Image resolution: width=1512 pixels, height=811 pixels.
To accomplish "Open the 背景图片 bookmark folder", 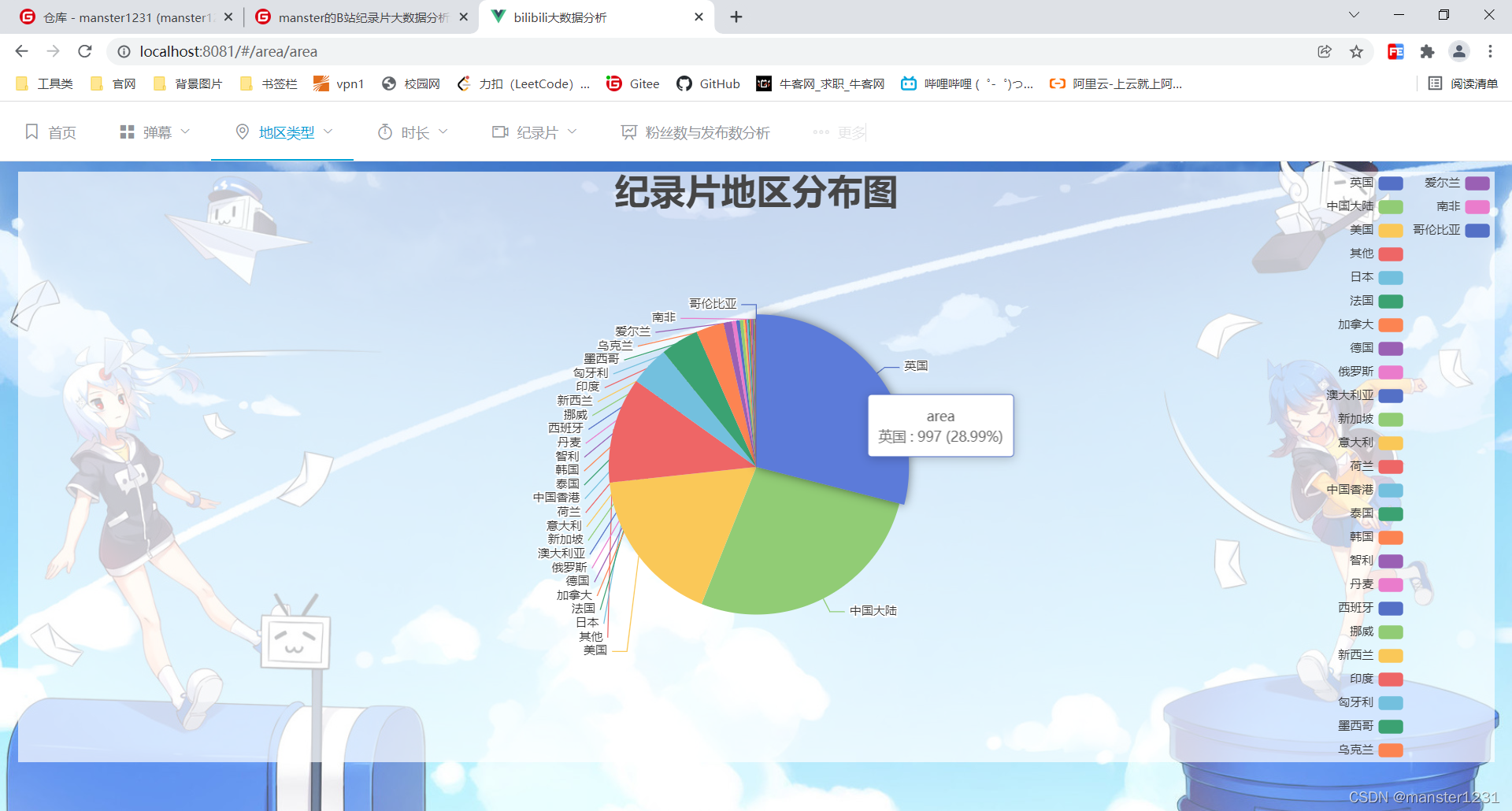I will [187, 83].
